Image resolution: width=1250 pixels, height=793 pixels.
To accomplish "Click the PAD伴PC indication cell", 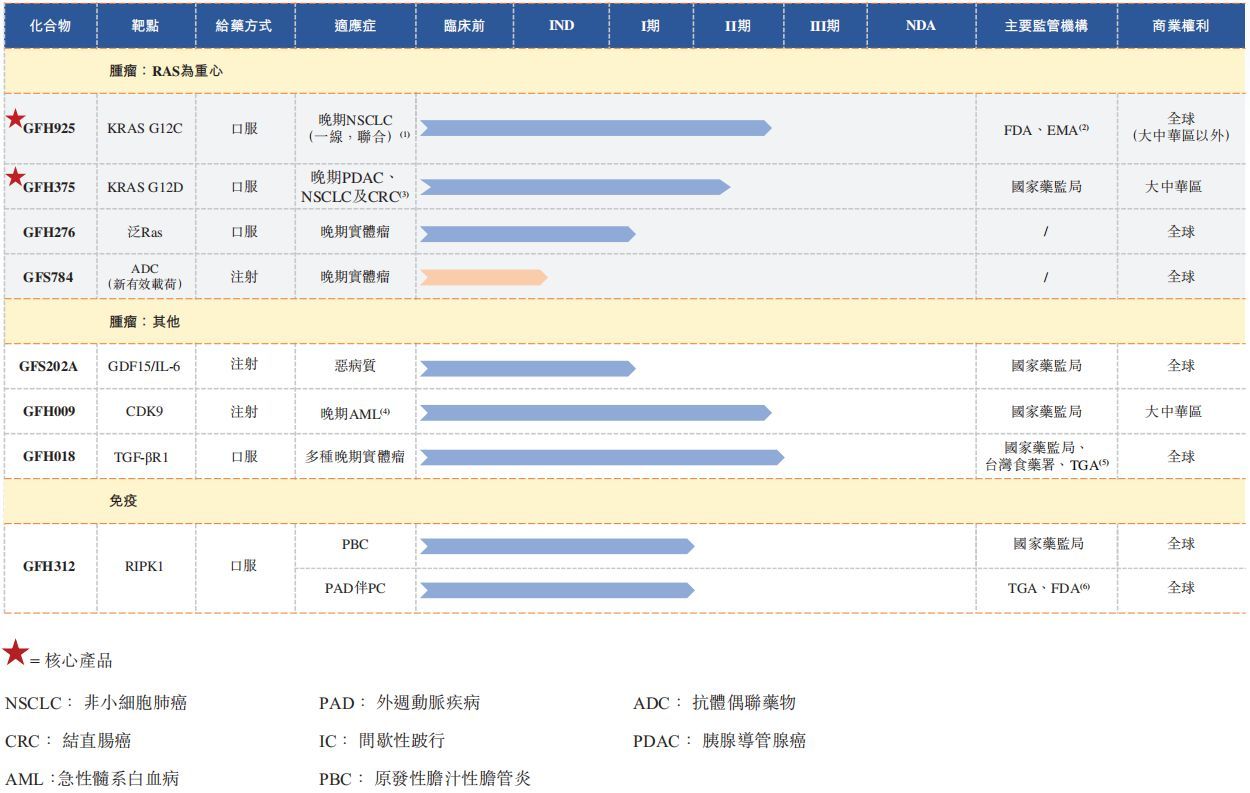I will (x=355, y=588).
